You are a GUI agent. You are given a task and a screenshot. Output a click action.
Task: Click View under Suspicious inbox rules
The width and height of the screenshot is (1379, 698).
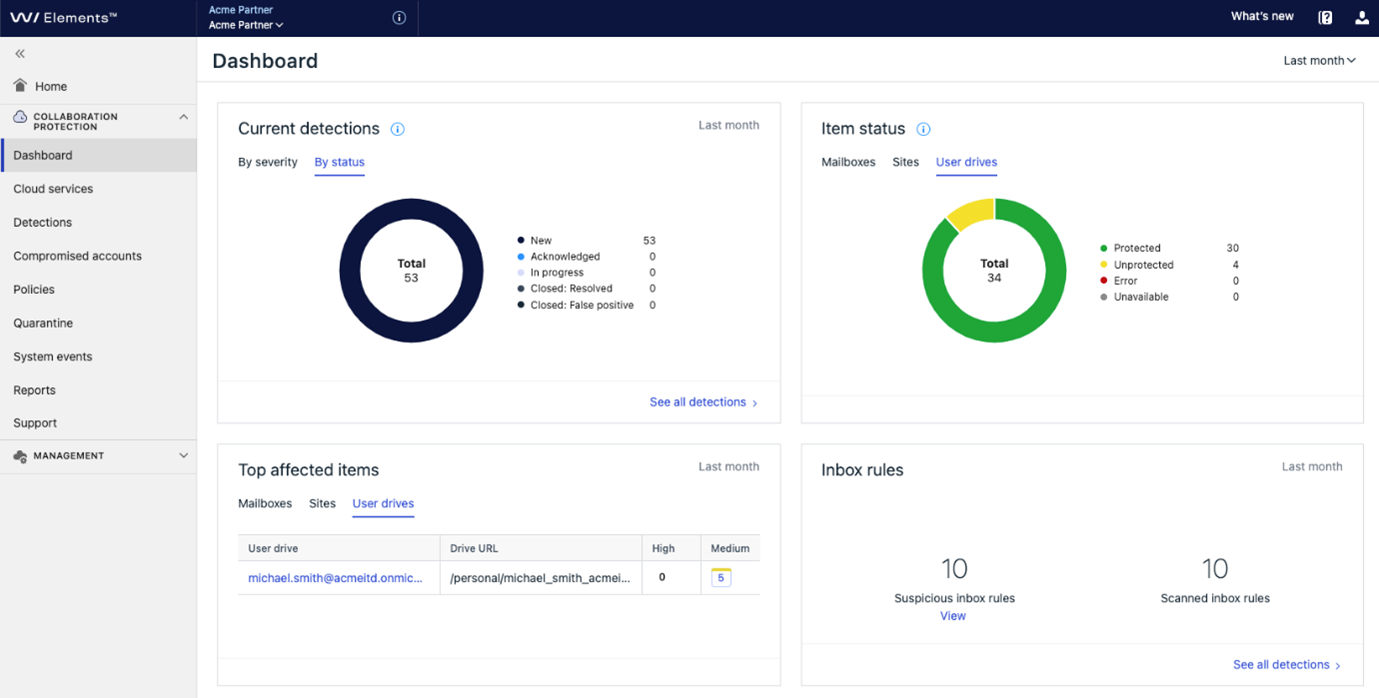pos(953,616)
